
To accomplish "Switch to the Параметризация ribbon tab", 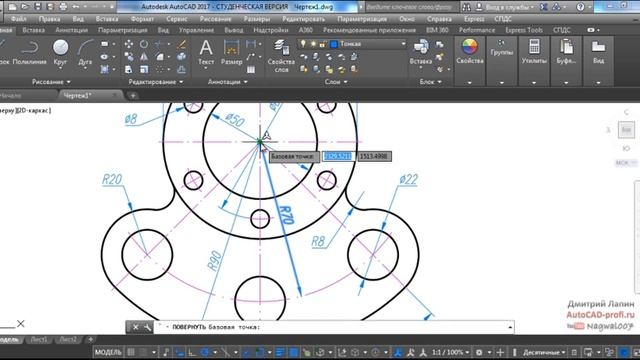I will tap(123, 30).
